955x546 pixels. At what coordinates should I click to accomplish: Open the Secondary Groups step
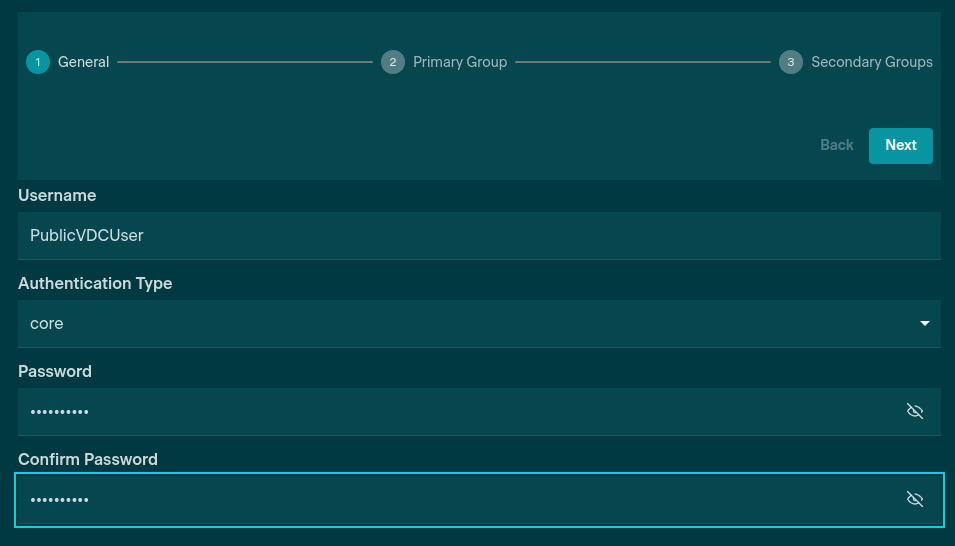(872, 62)
